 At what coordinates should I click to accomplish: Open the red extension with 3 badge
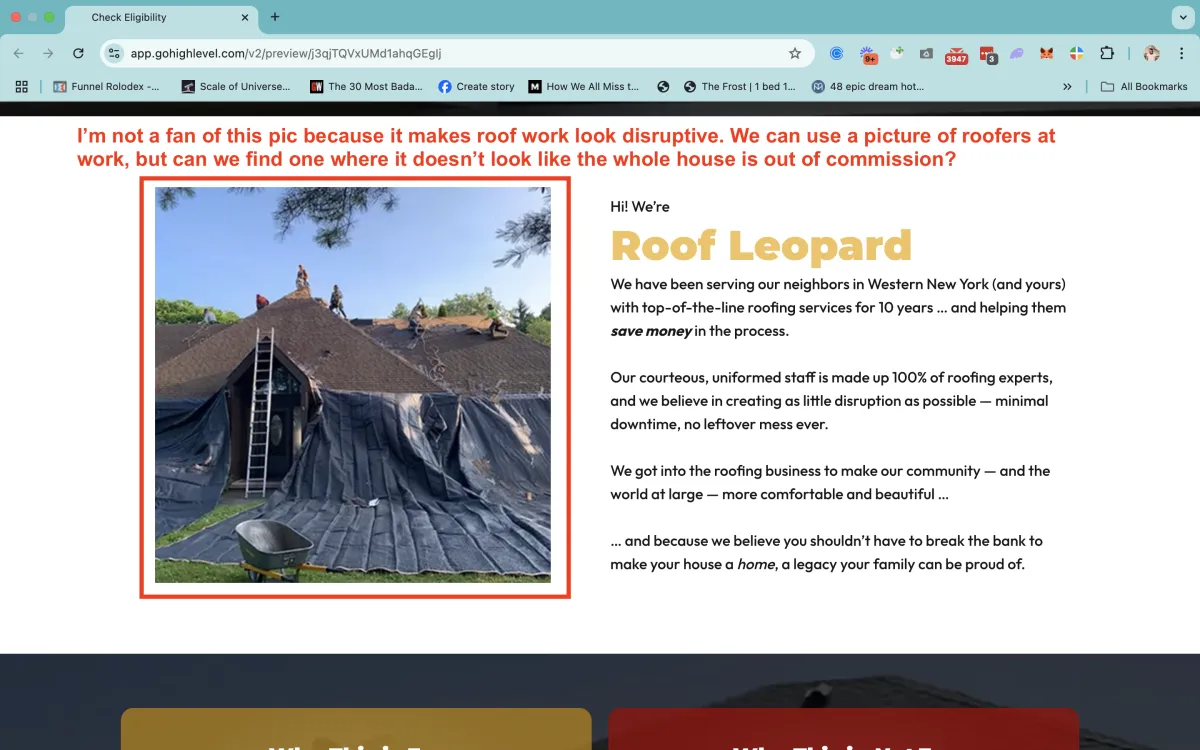click(x=988, y=55)
